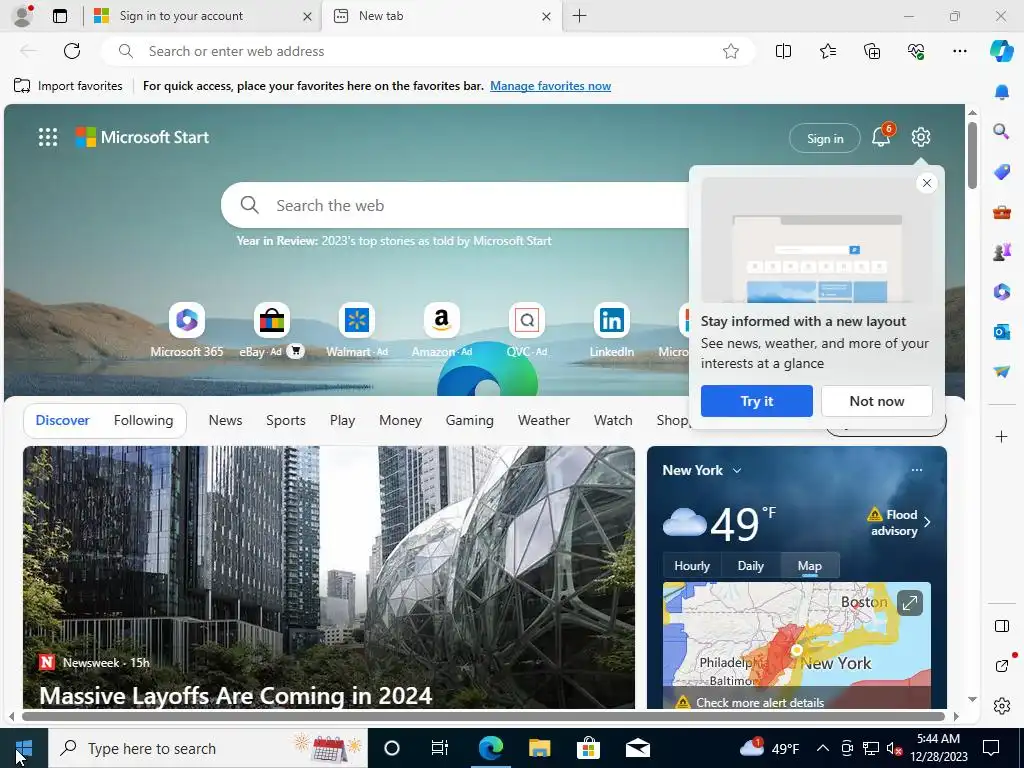
Task: Select the Following feed tab
Action: point(143,421)
